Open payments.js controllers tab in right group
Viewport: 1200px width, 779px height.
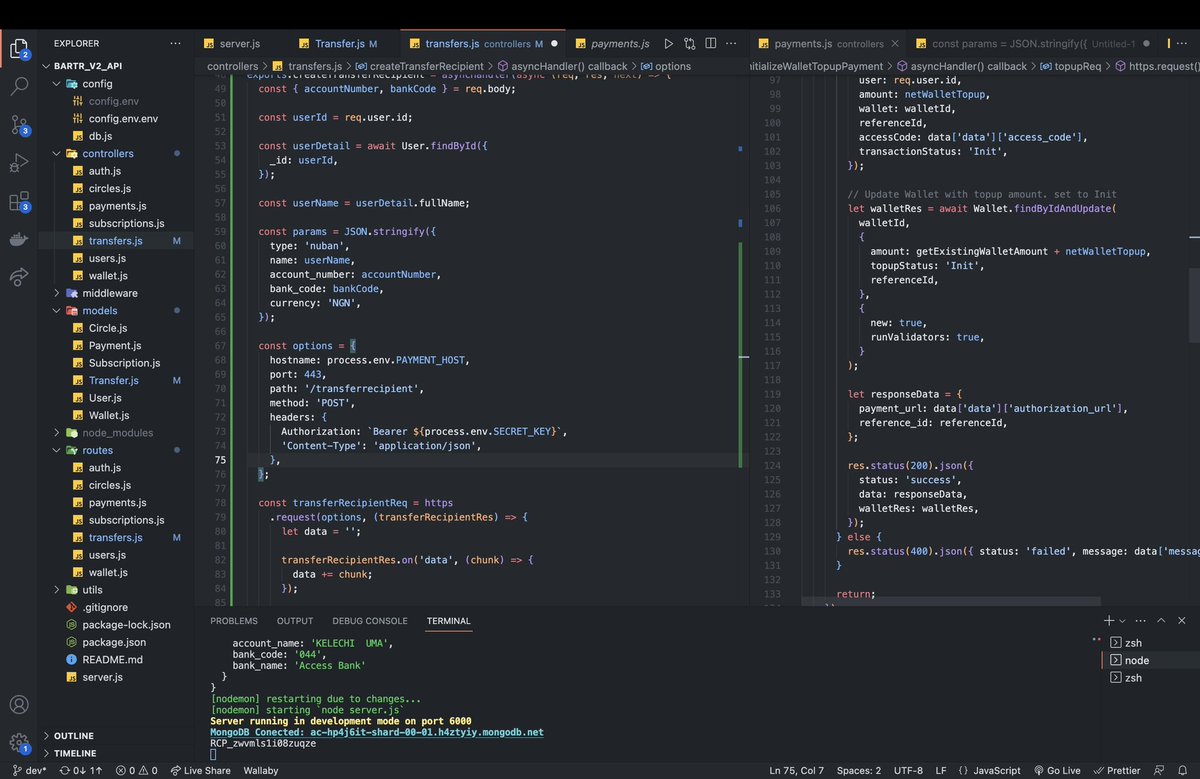click(829, 44)
